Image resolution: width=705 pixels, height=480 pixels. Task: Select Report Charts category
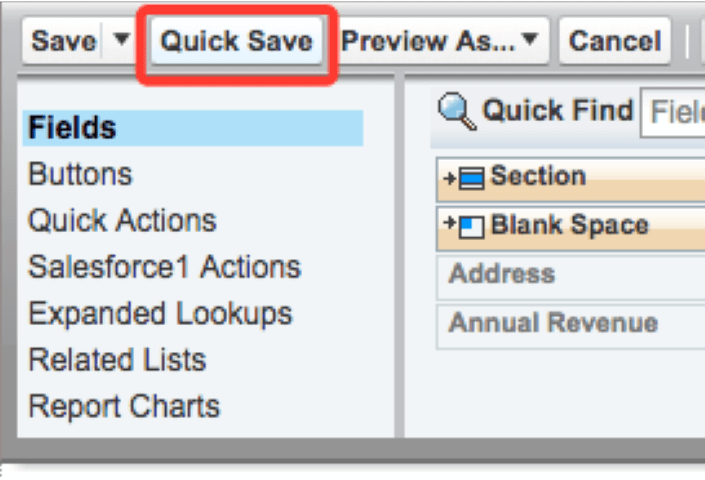(x=124, y=406)
